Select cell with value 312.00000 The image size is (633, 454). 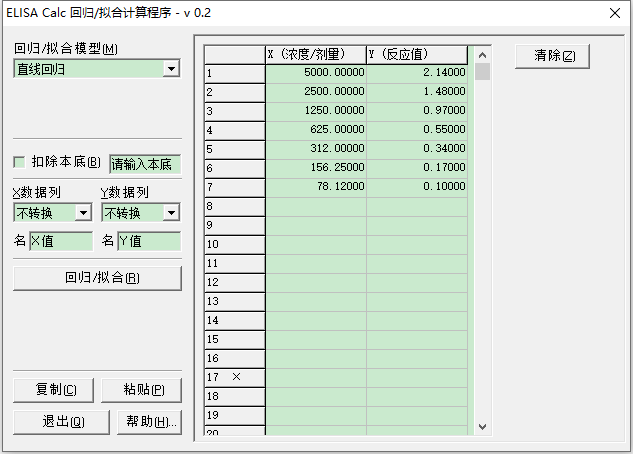(316, 149)
